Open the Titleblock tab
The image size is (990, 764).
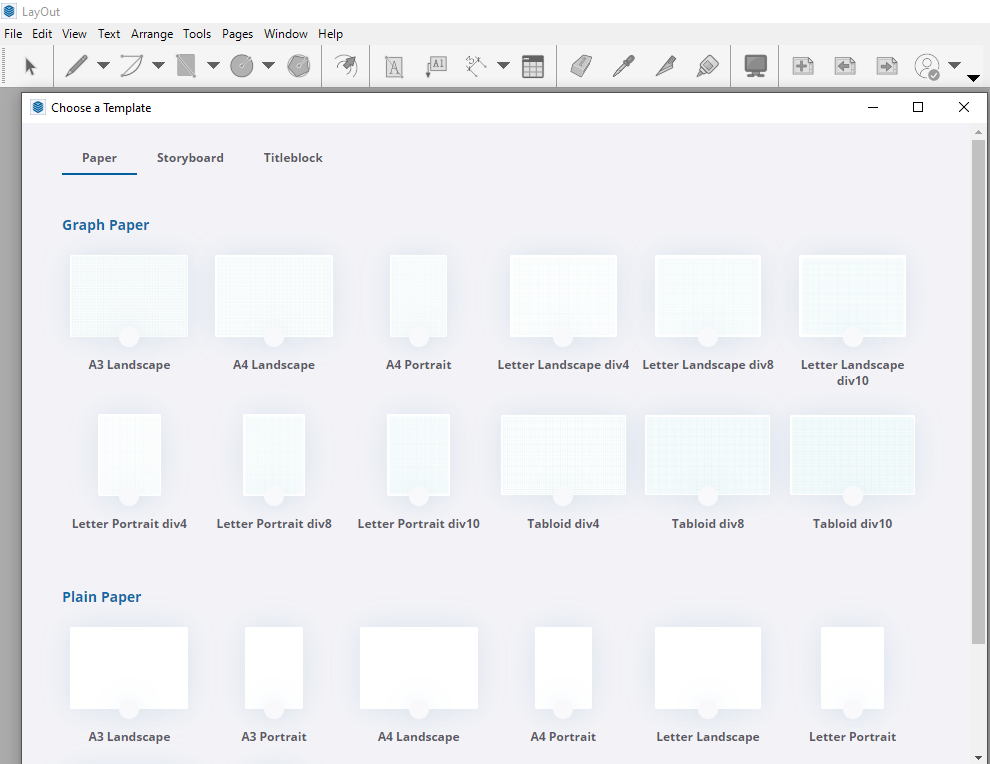click(293, 158)
